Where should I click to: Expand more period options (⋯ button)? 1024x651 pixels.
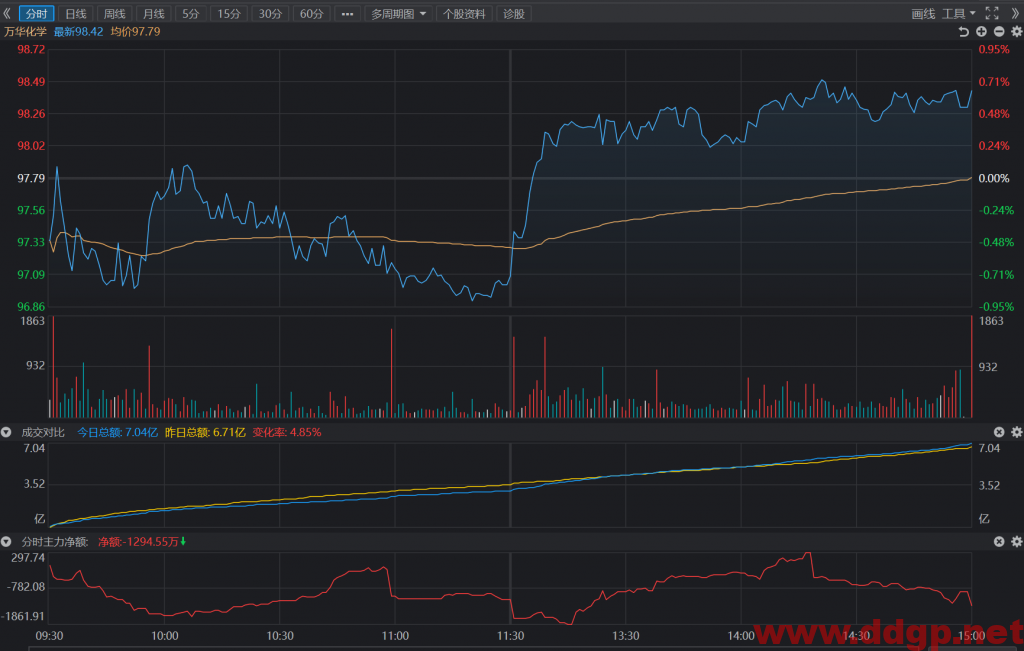[347, 14]
